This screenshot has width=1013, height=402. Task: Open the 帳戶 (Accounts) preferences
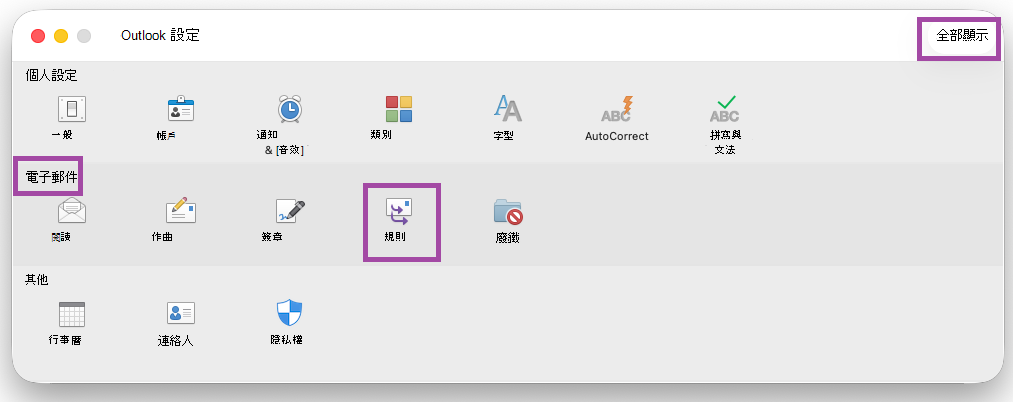[x=181, y=109]
